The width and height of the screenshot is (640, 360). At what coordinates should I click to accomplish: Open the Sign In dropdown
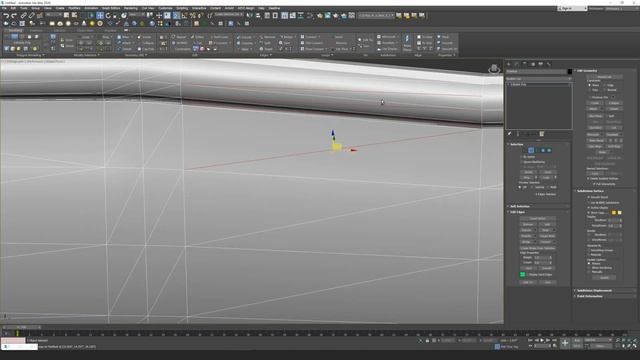[572, 8]
